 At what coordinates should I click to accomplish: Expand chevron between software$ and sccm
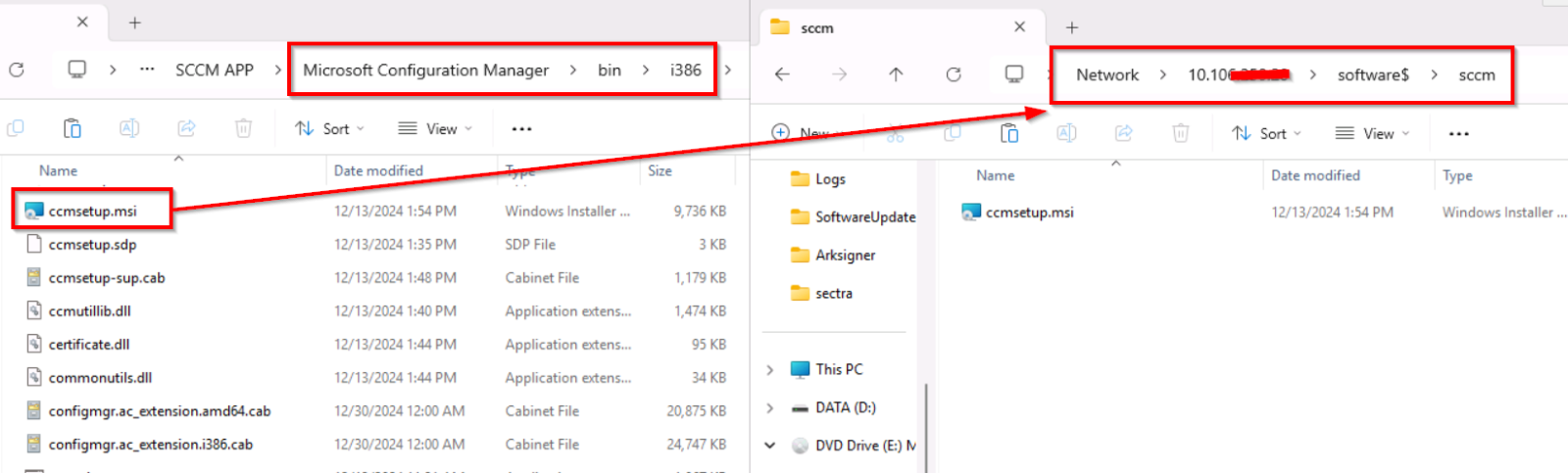1434,74
